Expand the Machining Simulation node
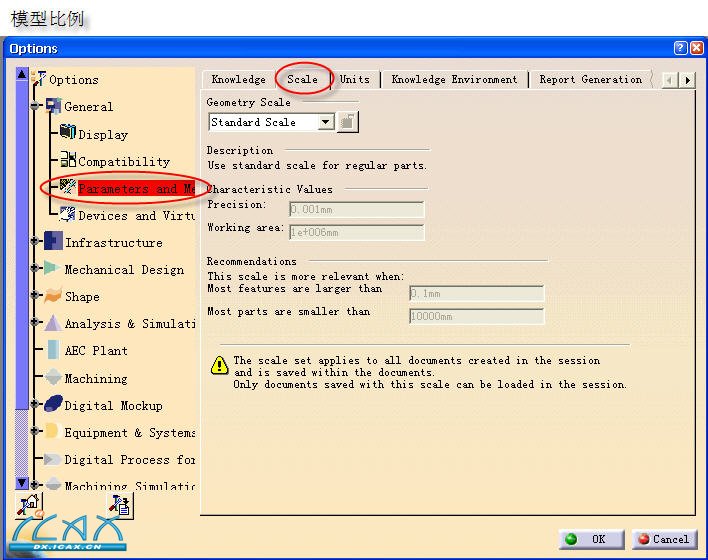Viewport: 708px width, 560px height. (x=34, y=485)
